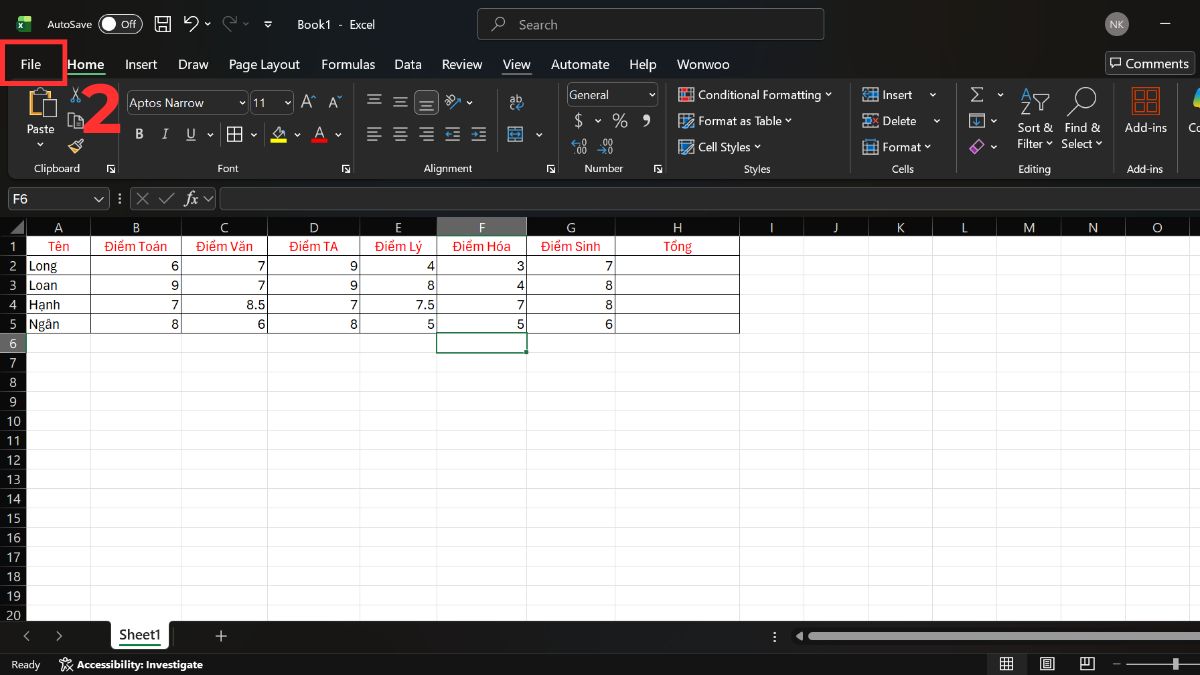Switch to Page Break Preview view
This screenshot has width=1200, height=675.
(1087, 663)
